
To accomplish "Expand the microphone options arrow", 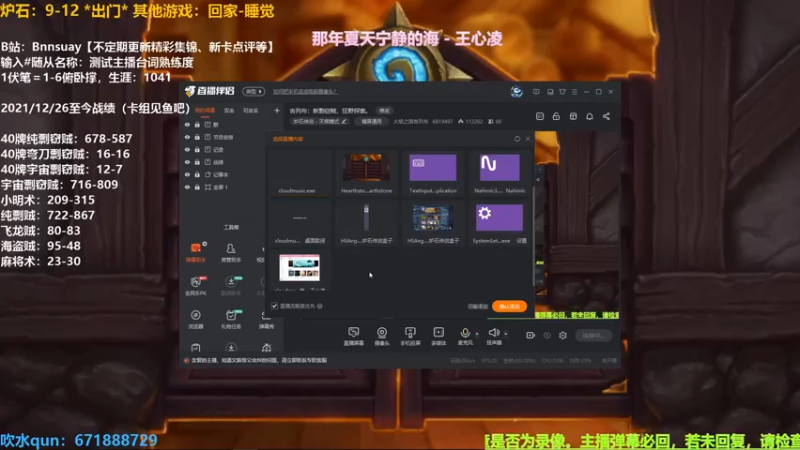I will 477,334.
